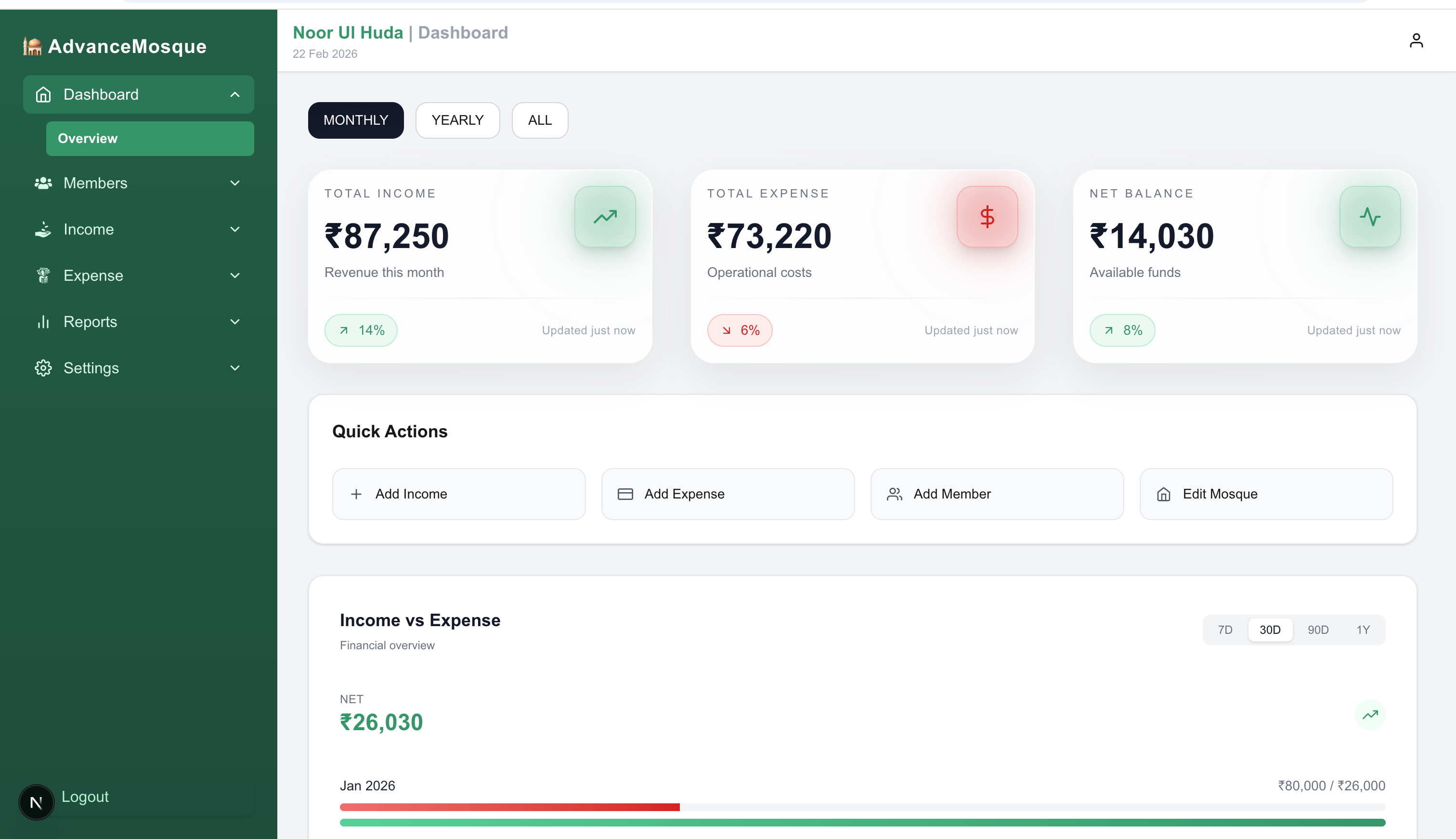Click the Settings gear icon in sidebar
Screen dimensions: 1456x839
[43, 367]
